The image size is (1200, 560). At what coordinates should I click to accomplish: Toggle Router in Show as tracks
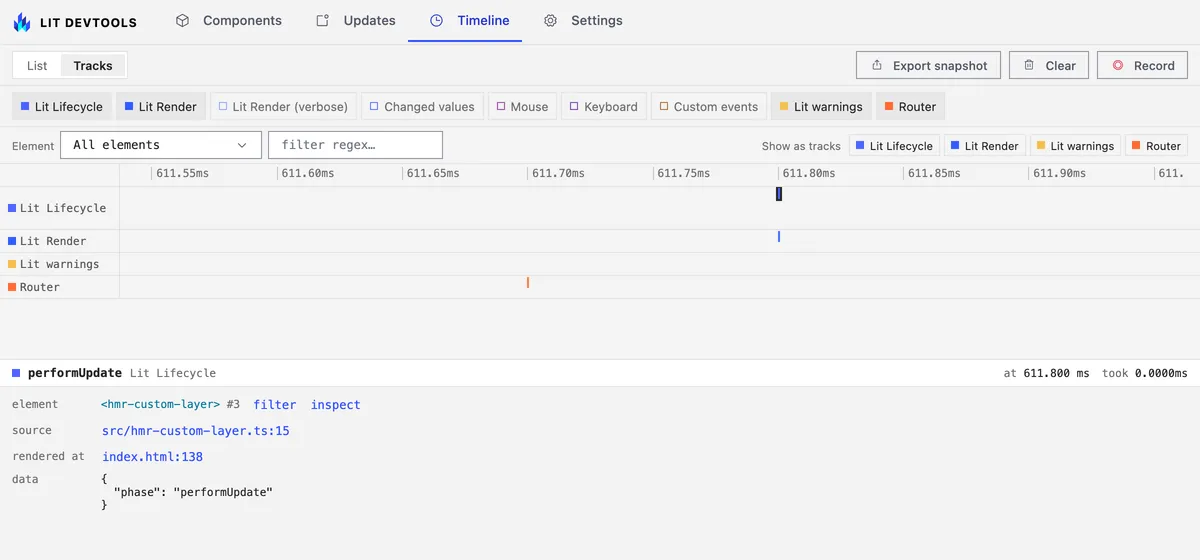1156,146
